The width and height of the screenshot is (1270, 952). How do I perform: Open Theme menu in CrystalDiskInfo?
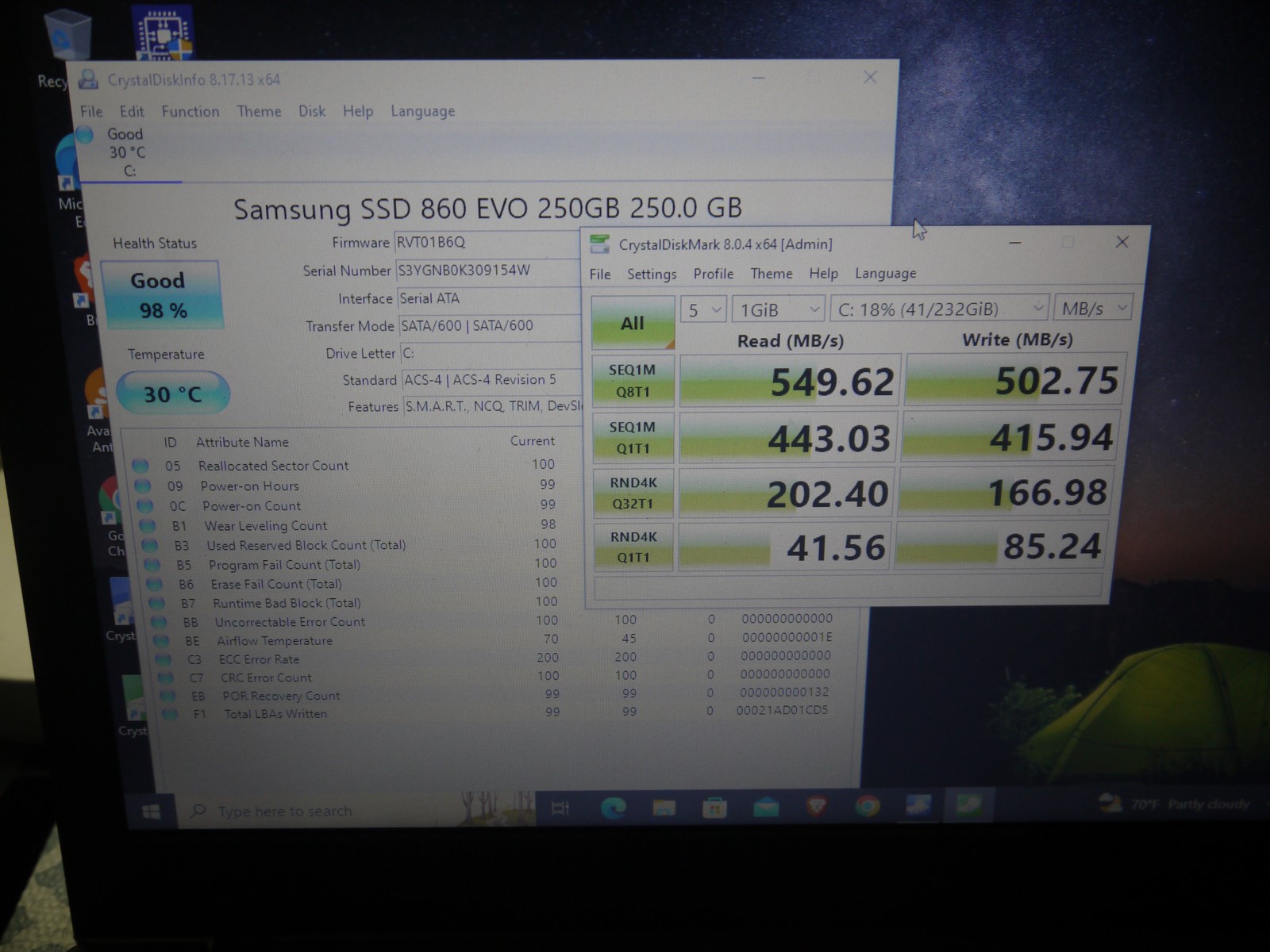tap(259, 111)
